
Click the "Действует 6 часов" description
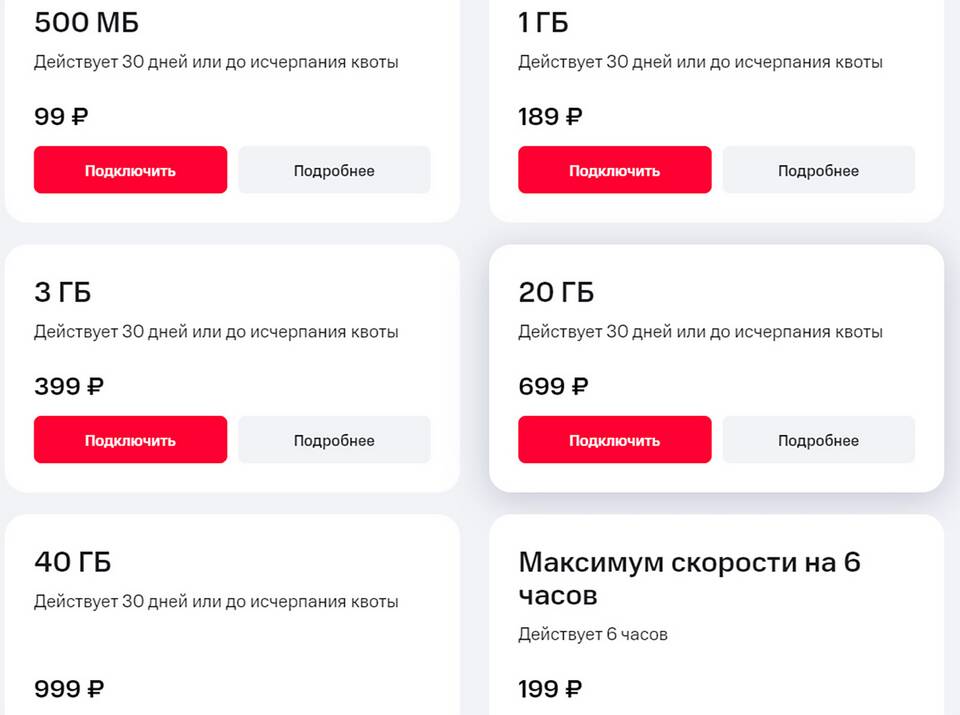pos(592,634)
